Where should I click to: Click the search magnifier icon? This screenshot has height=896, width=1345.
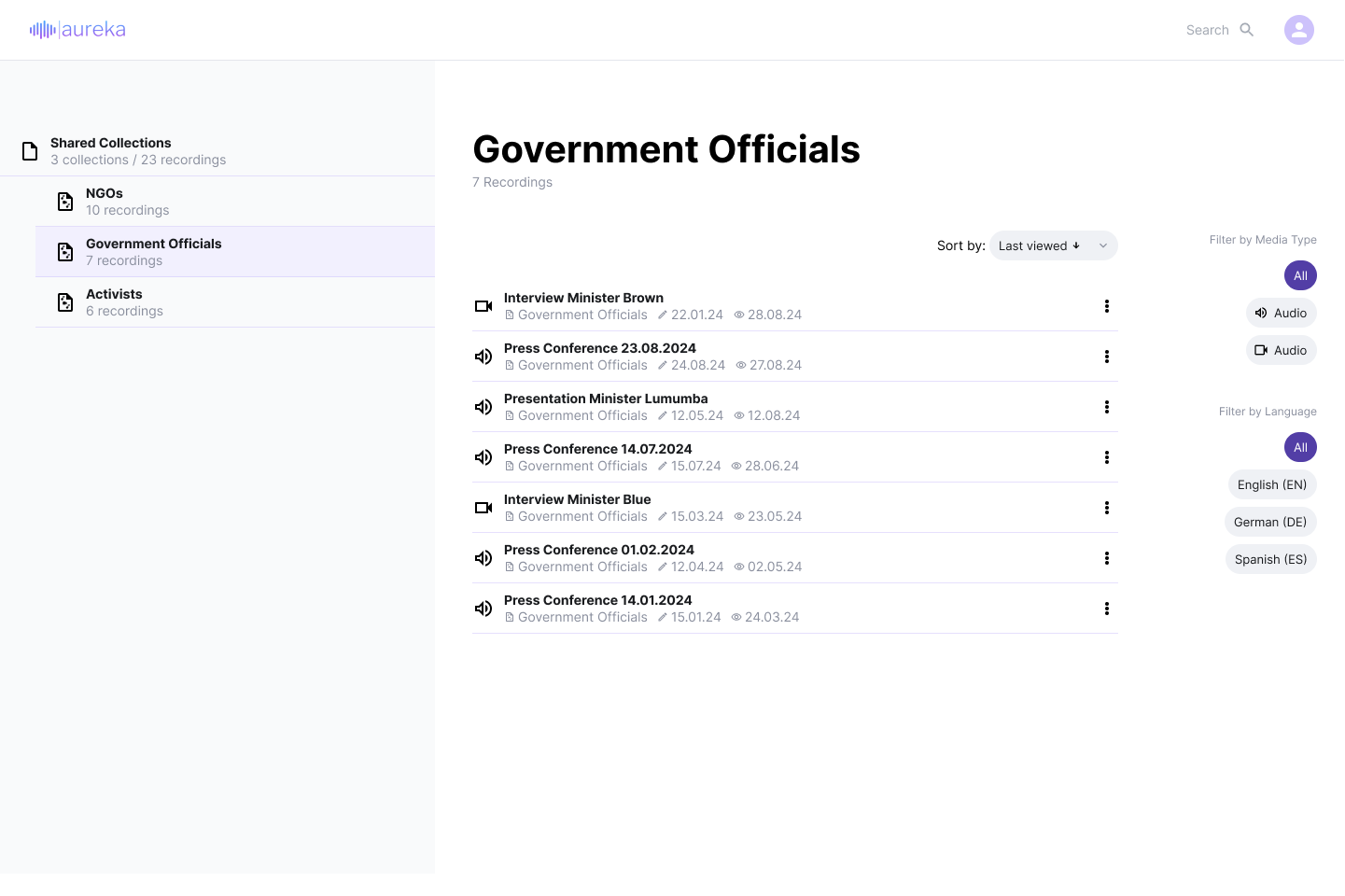(1246, 30)
